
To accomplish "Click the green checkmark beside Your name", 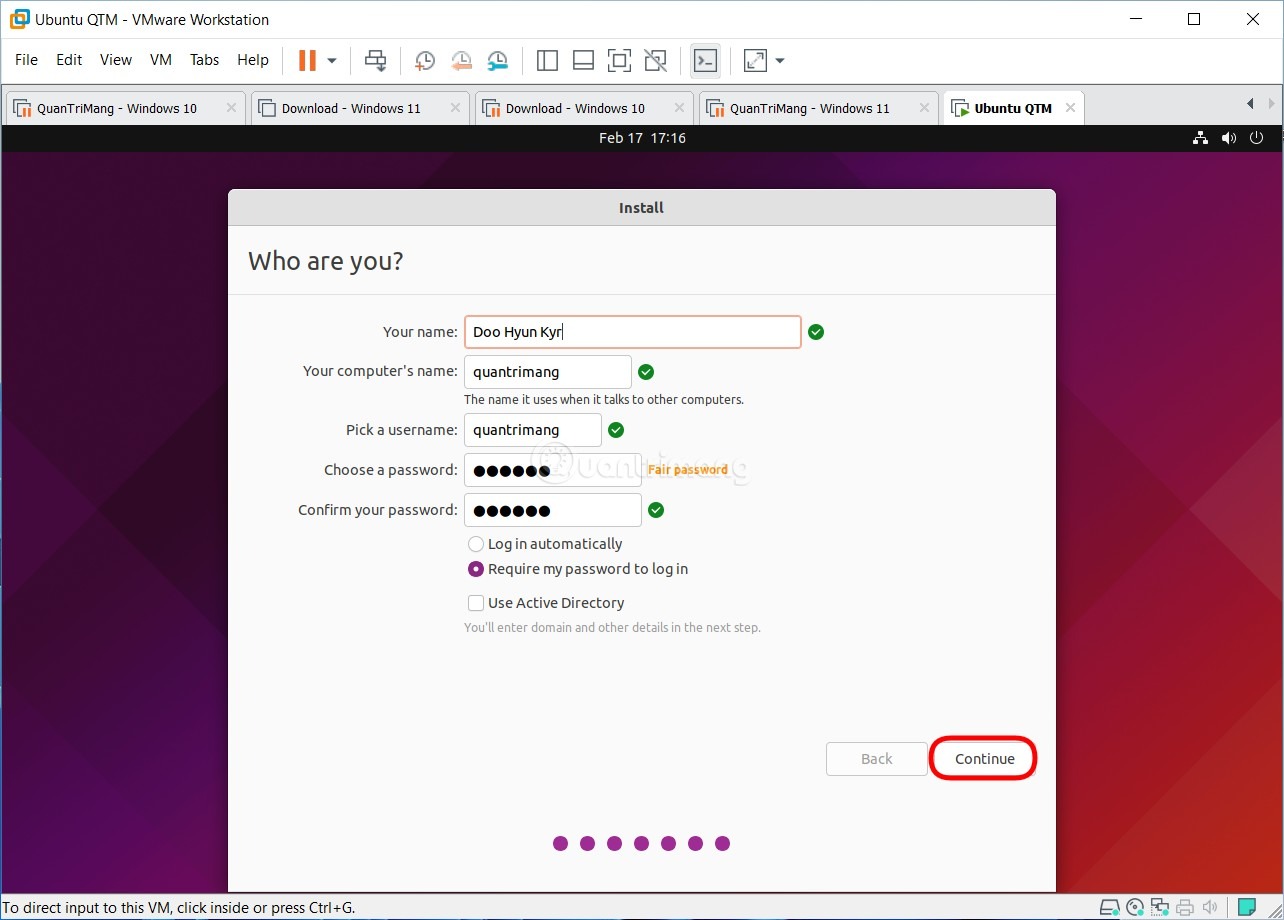I will pyautogui.click(x=816, y=332).
